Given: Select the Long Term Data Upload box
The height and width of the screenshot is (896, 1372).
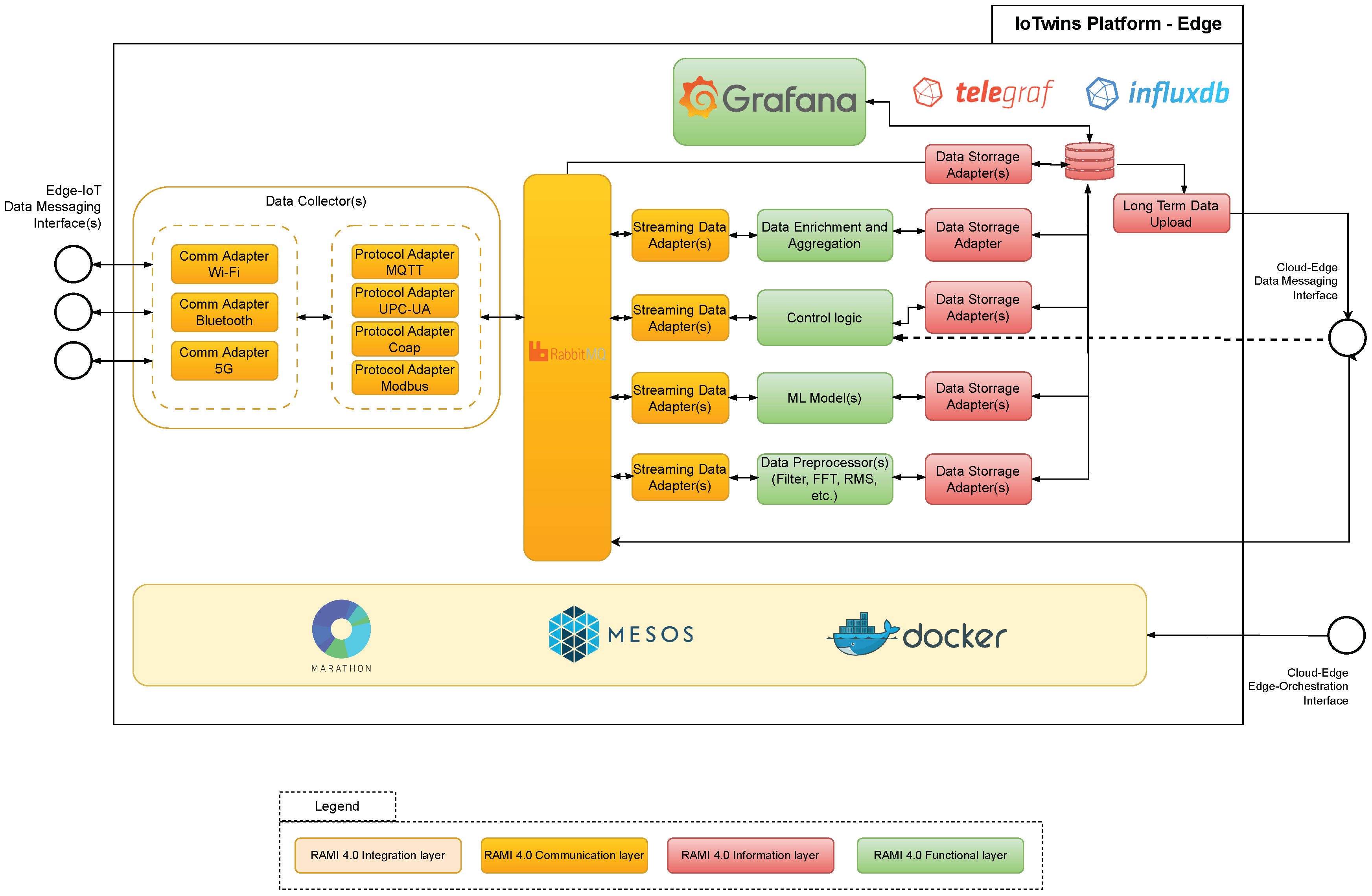Looking at the screenshot, I should pyautogui.click(x=1171, y=213).
